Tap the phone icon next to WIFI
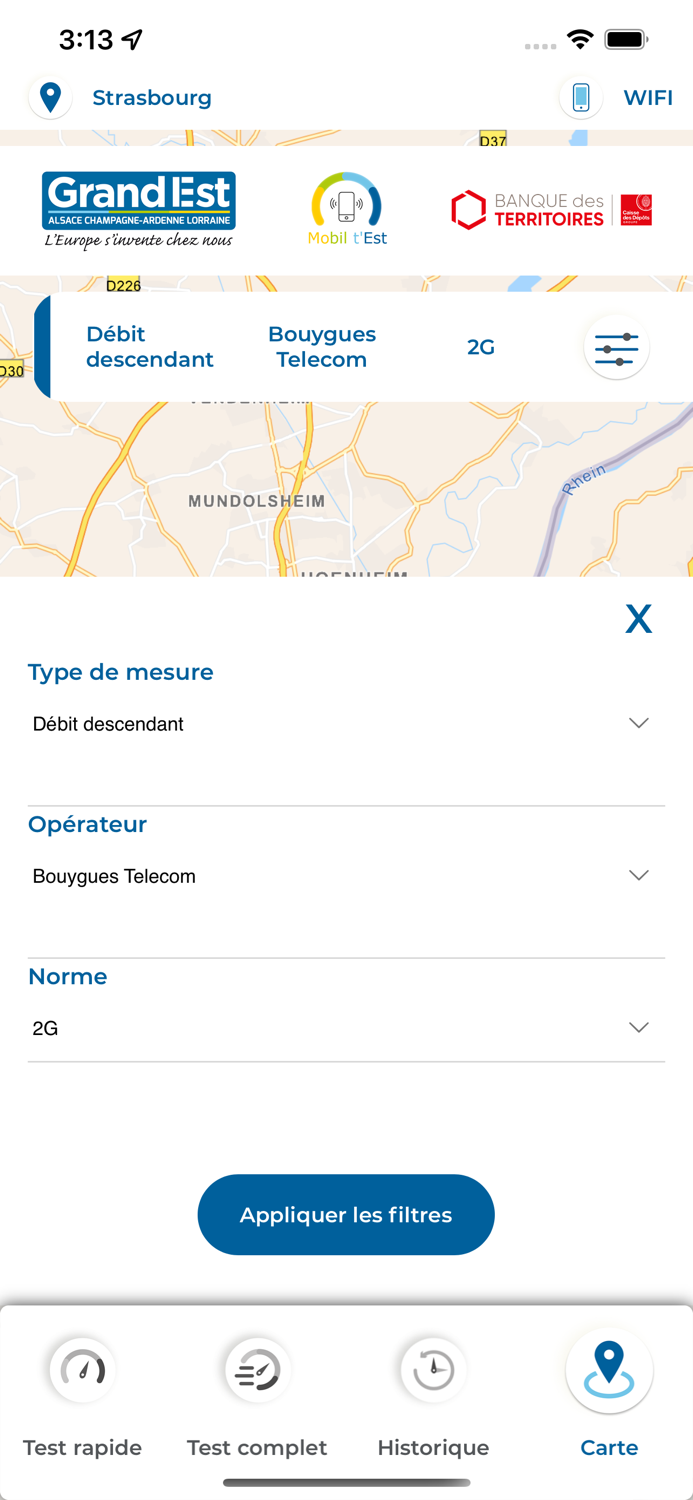693x1500 pixels. click(x=580, y=97)
